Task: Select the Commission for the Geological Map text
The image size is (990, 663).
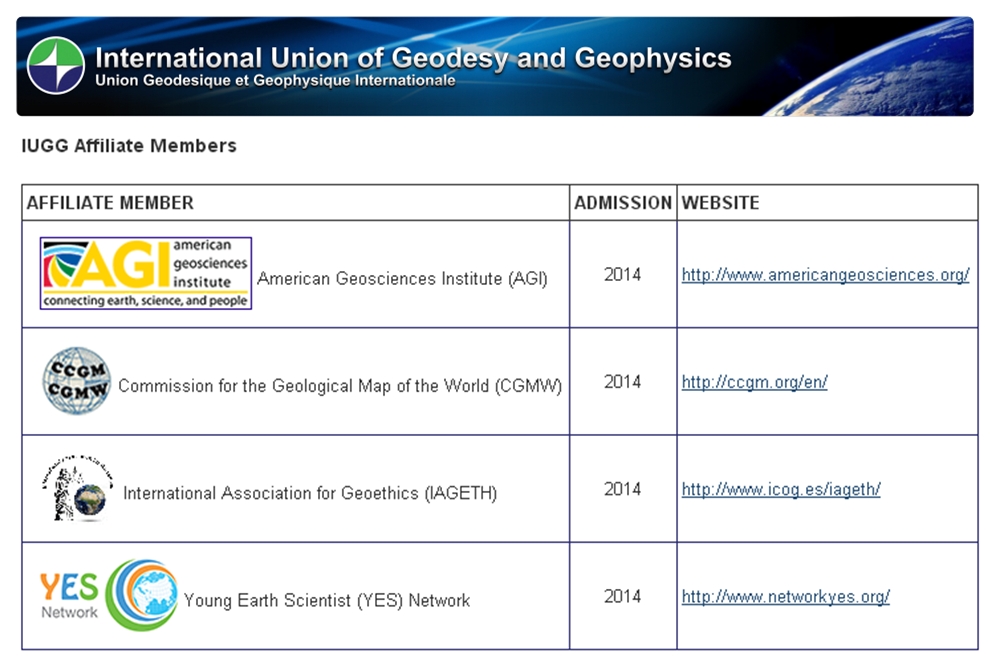Action: (x=340, y=386)
